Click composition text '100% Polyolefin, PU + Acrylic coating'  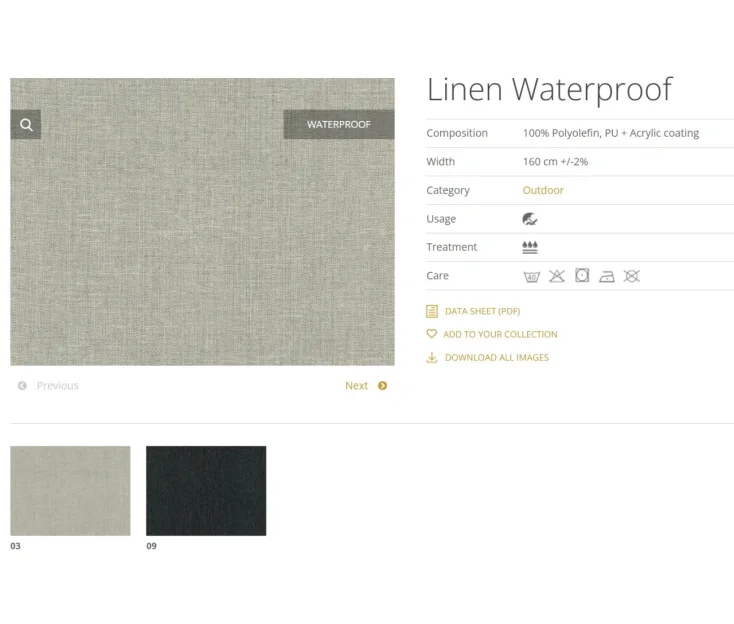tap(611, 133)
